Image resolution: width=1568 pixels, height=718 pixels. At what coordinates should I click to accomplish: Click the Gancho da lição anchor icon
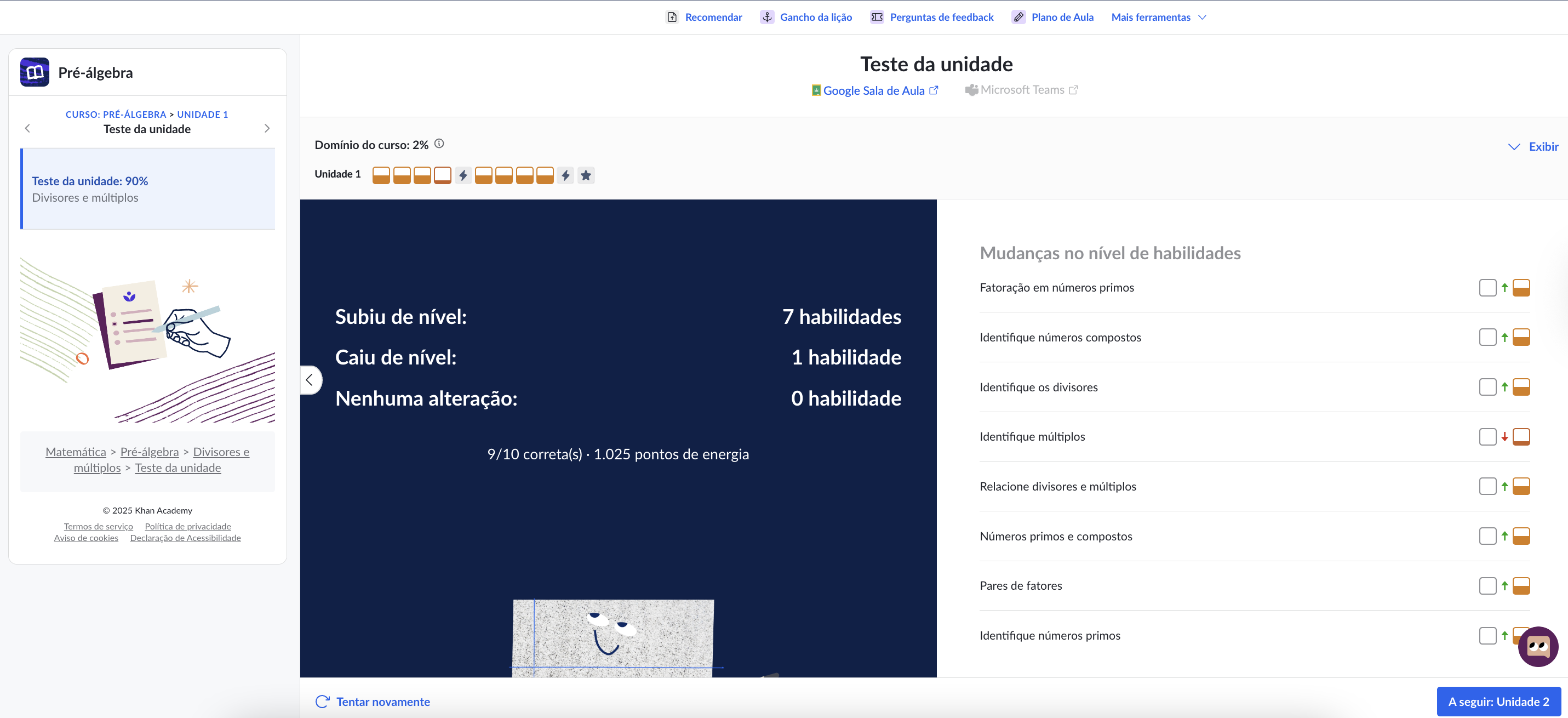click(x=767, y=17)
